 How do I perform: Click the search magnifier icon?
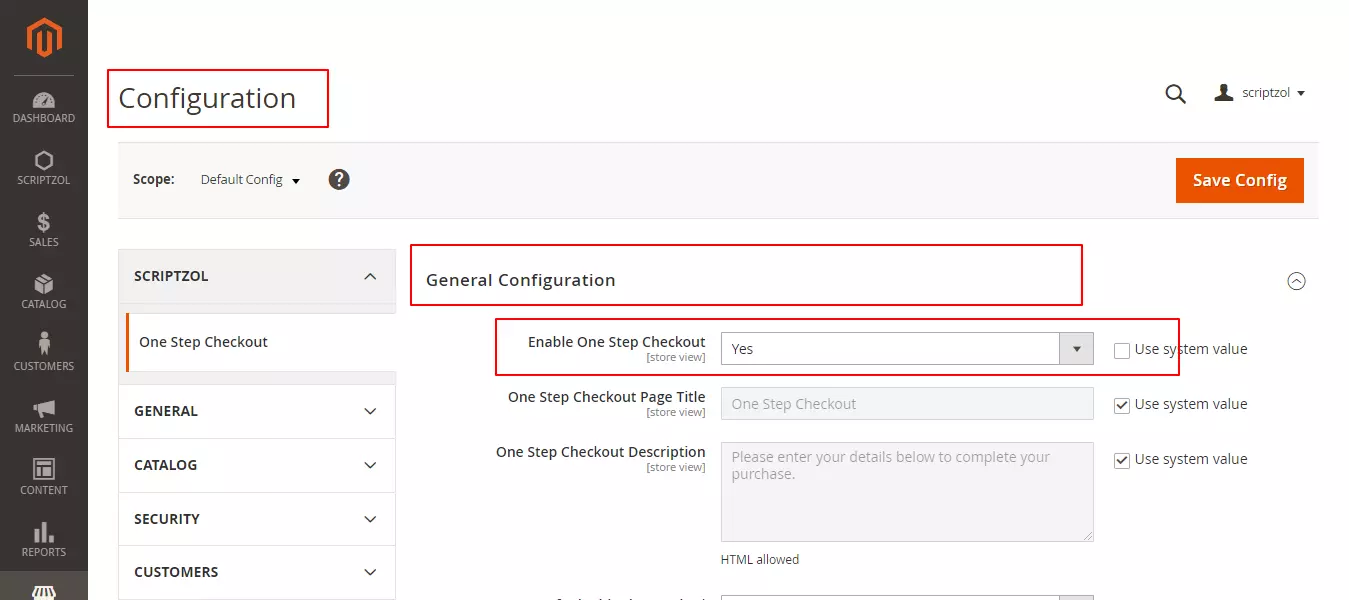(1176, 94)
